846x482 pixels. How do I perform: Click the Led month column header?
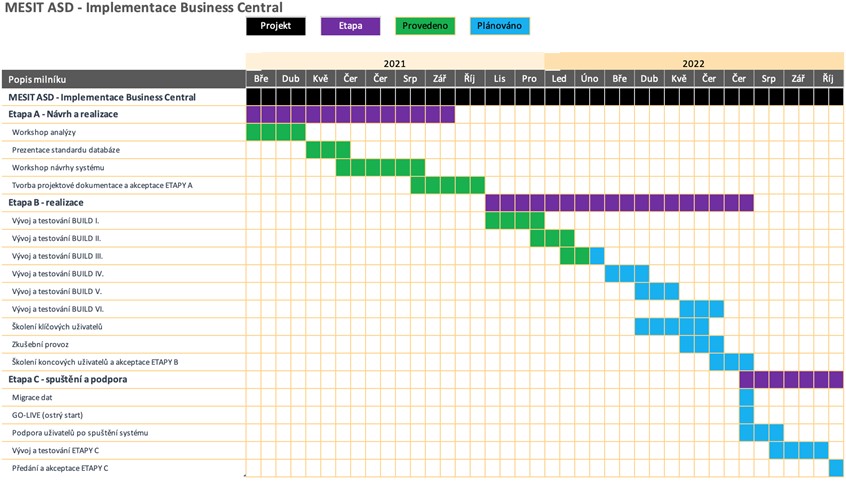tap(559, 79)
